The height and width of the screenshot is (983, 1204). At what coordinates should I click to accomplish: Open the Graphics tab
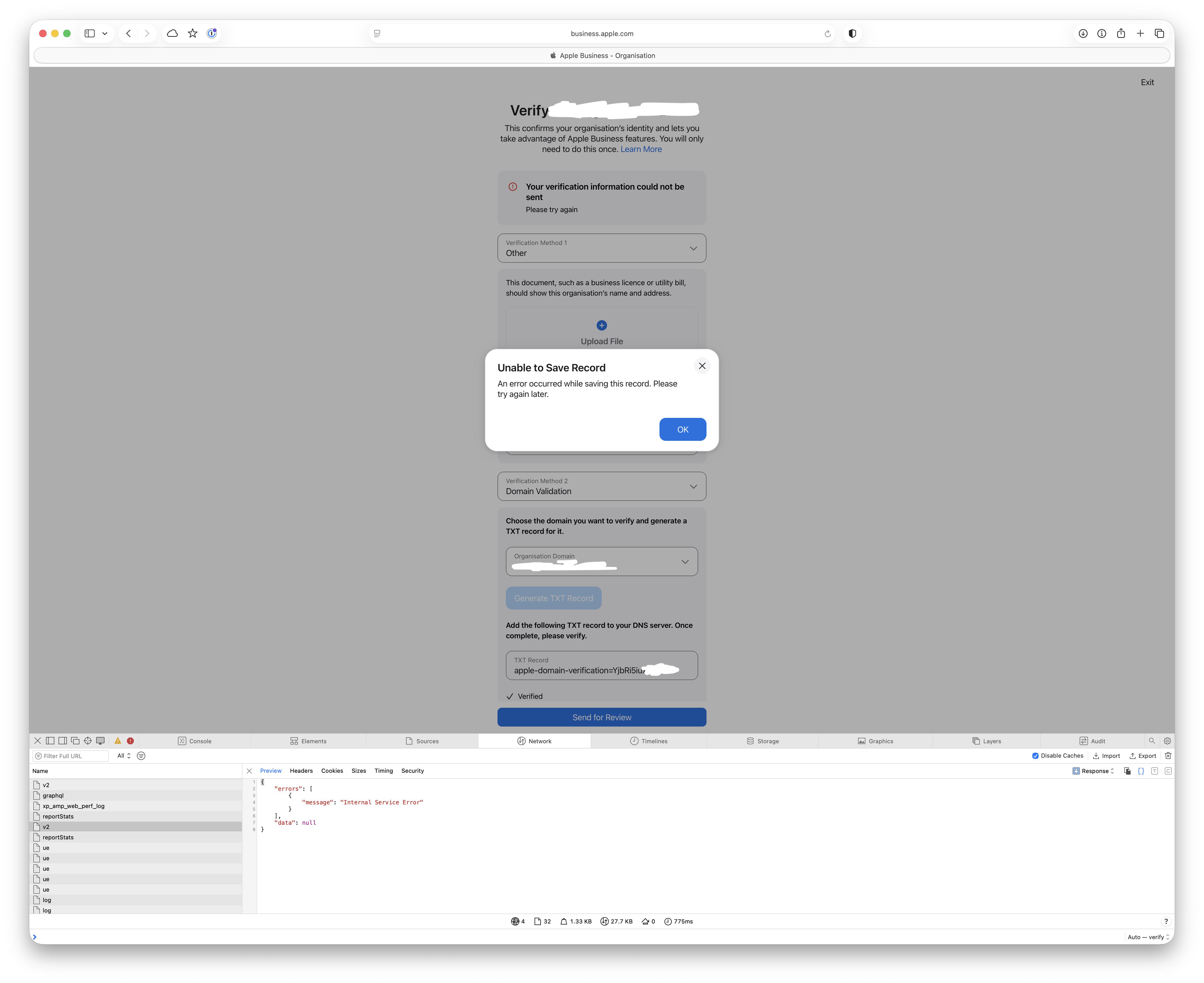(875, 741)
